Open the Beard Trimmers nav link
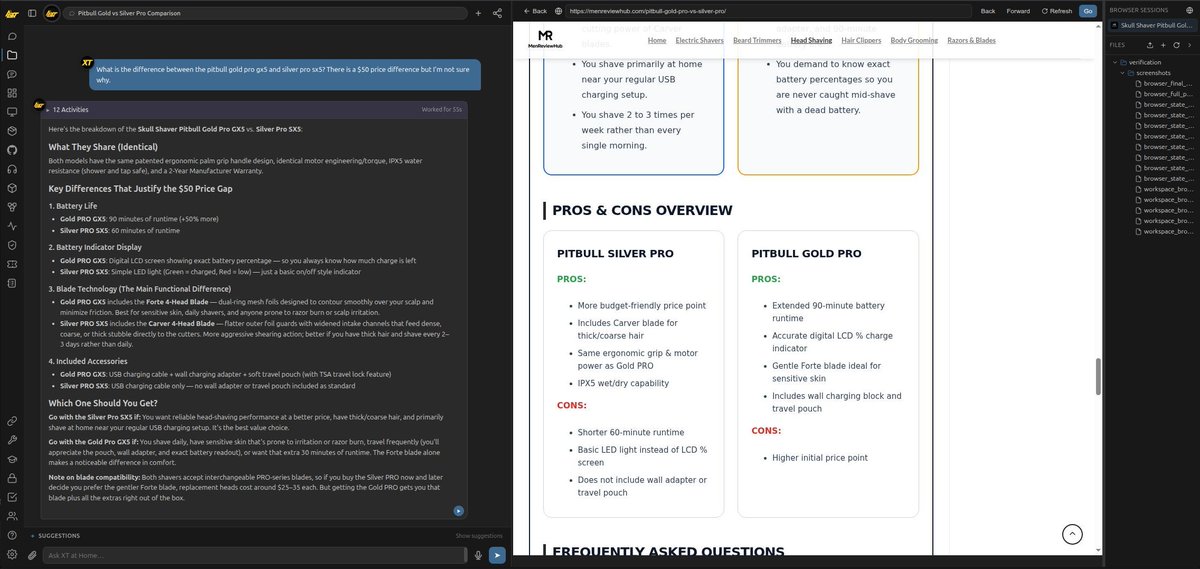This screenshot has width=1200, height=569. click(x=757, y=40)
